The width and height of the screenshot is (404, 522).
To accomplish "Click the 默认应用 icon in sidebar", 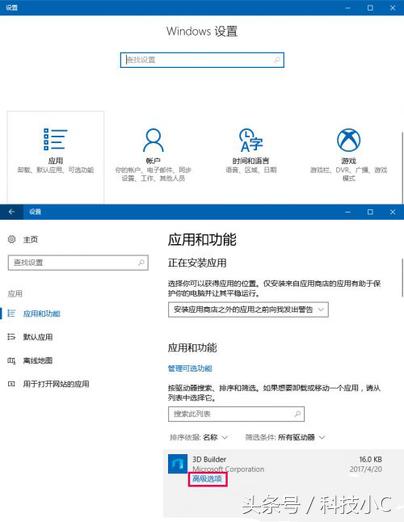I will [12, 337].
